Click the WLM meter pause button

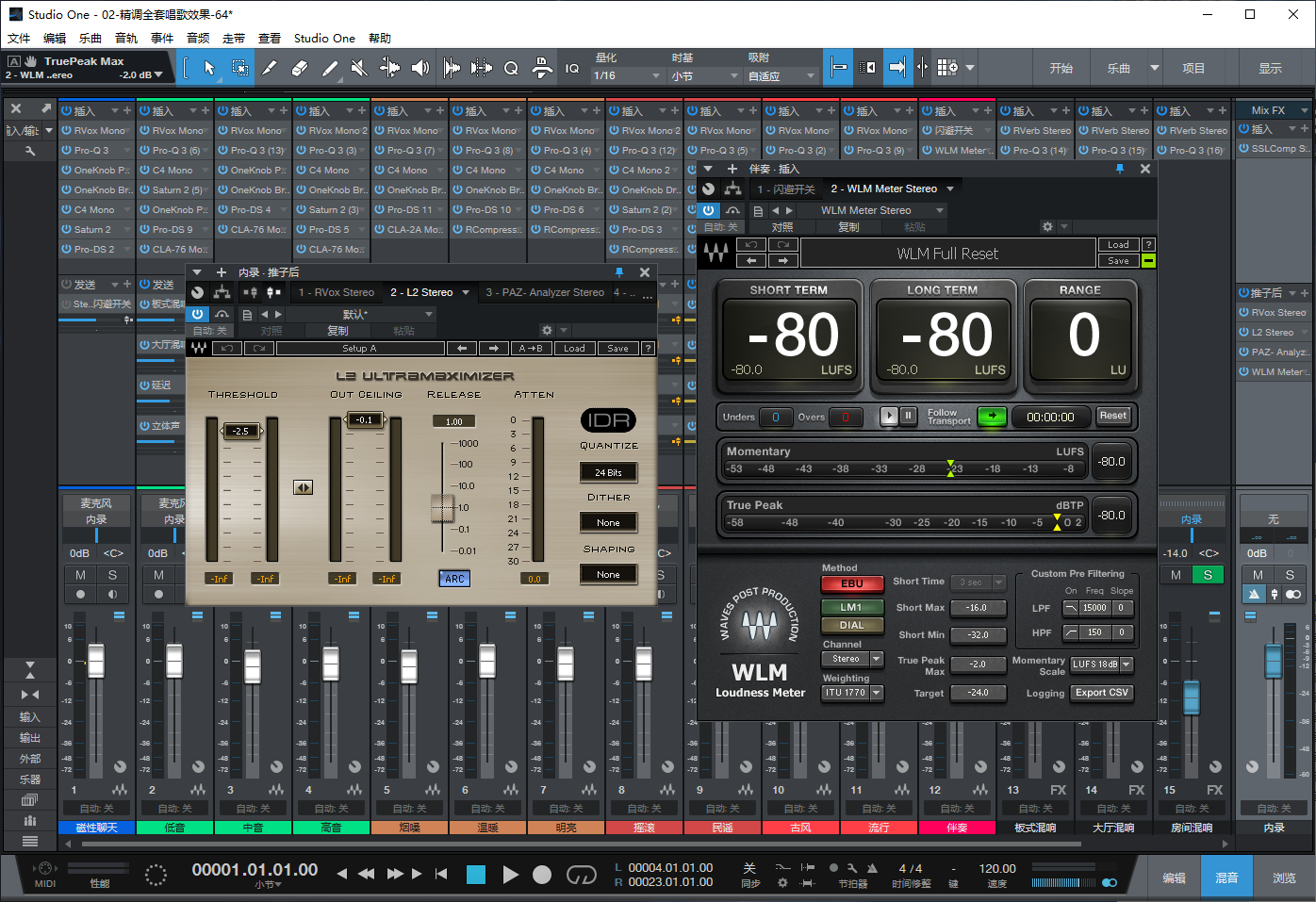tap(908, 416)
